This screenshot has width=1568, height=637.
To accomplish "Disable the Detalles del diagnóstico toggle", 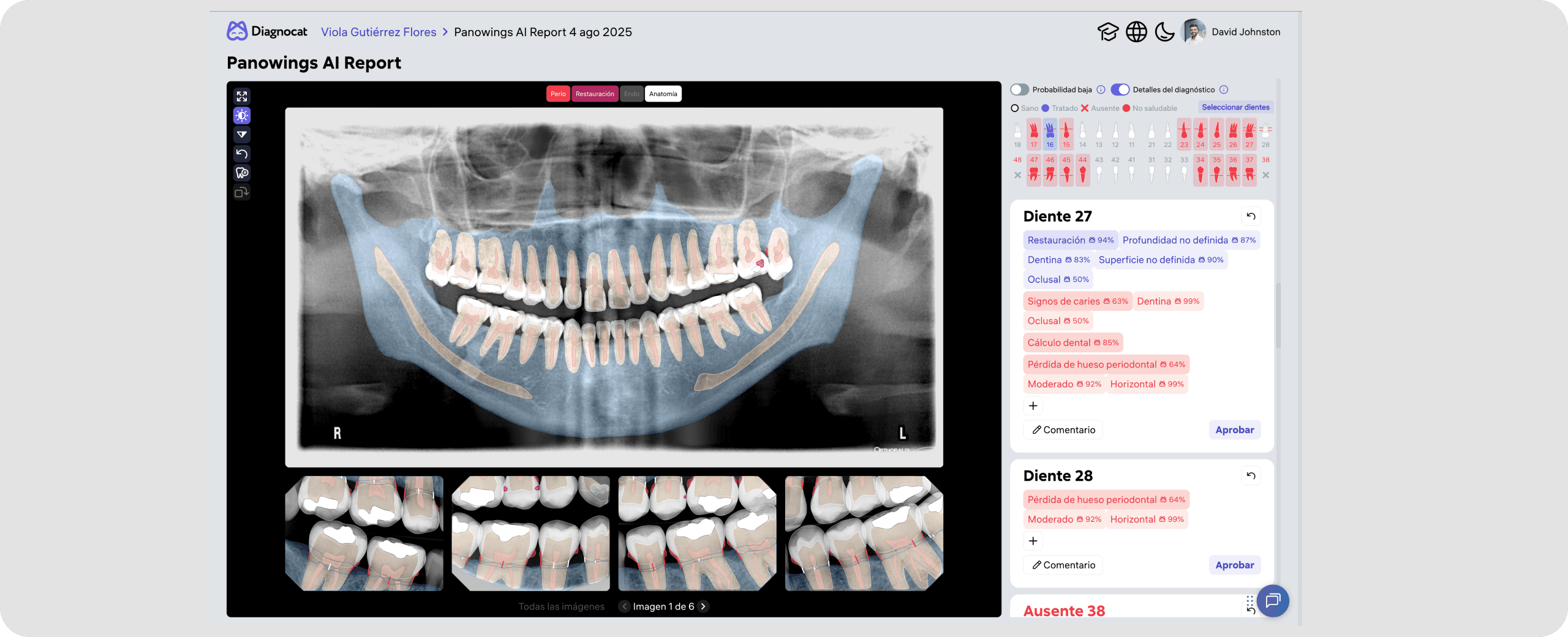I will (1121, 89).
